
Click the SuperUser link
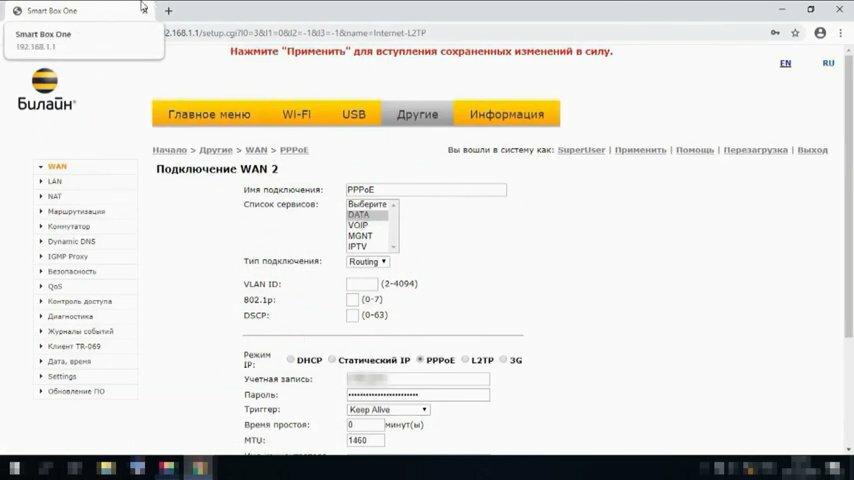click(x=581, y=150)
